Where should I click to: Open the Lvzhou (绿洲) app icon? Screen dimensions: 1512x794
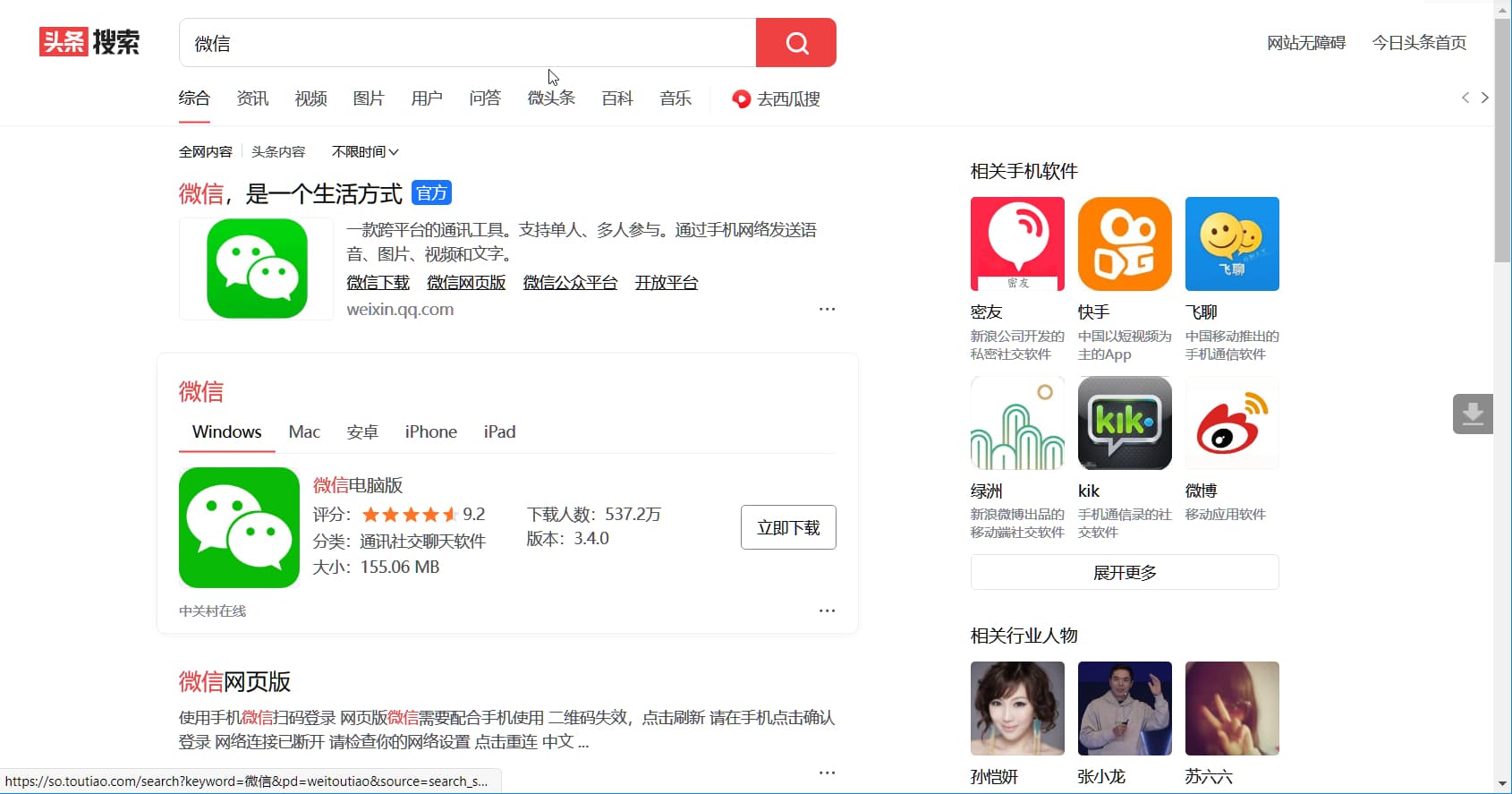(1017, 423)
